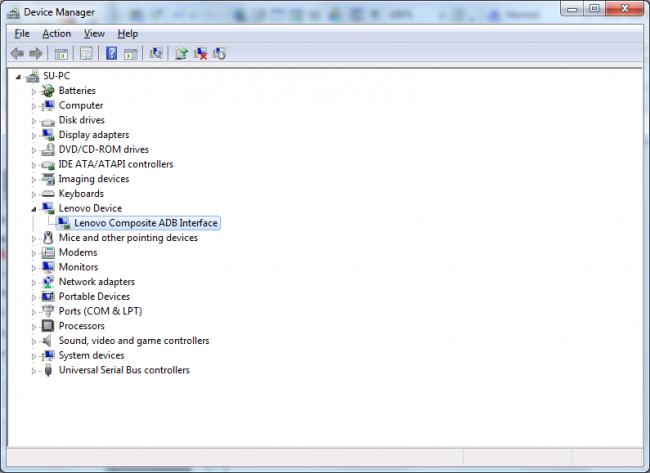Image resolution: width=650 pixels, height=473 pixels.
Task: Open the Properties toolbar button
Action: (x=86, y=53)
